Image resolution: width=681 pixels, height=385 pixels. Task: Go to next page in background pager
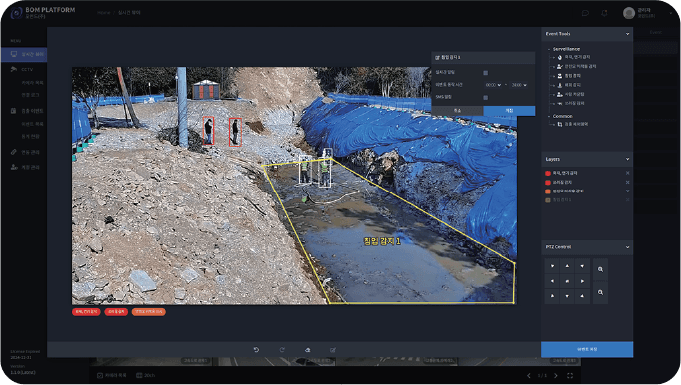click(555, 376)
